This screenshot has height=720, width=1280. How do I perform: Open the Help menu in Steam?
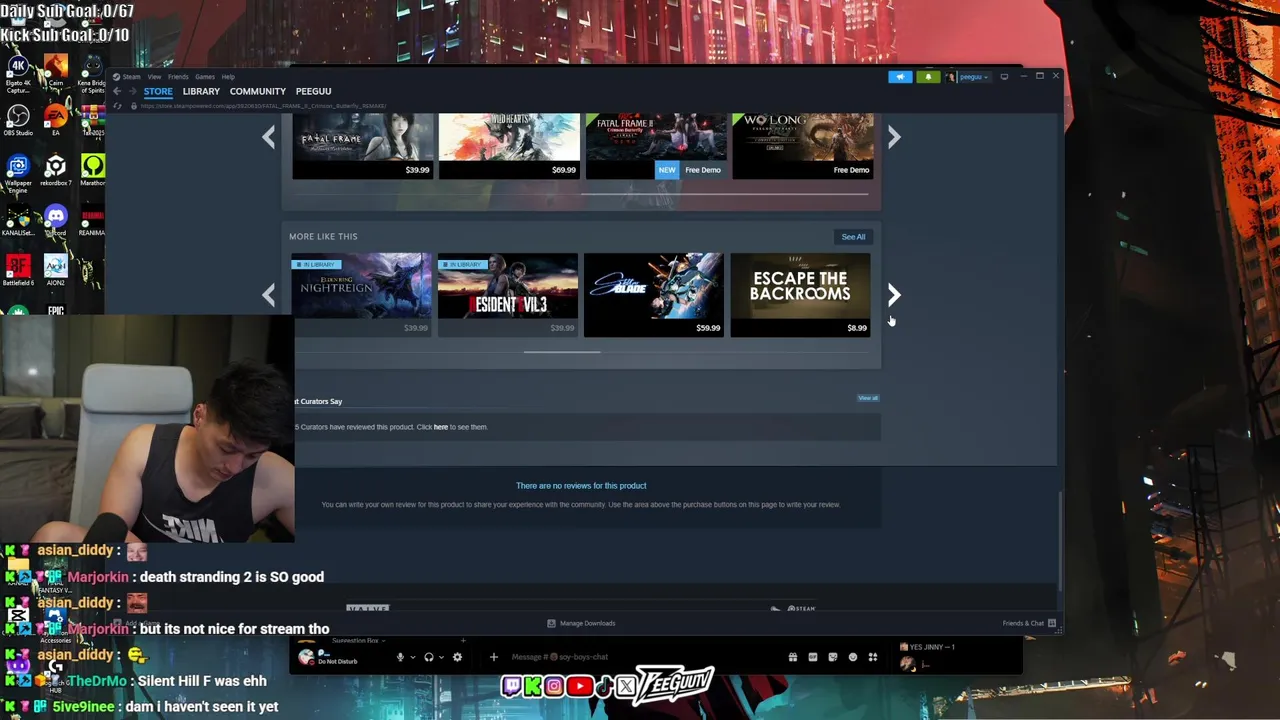228,77
